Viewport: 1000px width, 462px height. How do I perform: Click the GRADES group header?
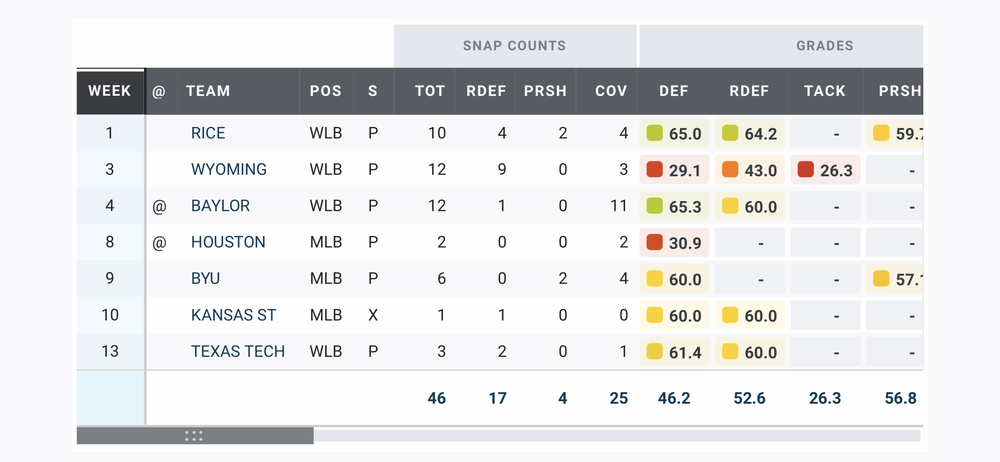[x=824, y=45]
